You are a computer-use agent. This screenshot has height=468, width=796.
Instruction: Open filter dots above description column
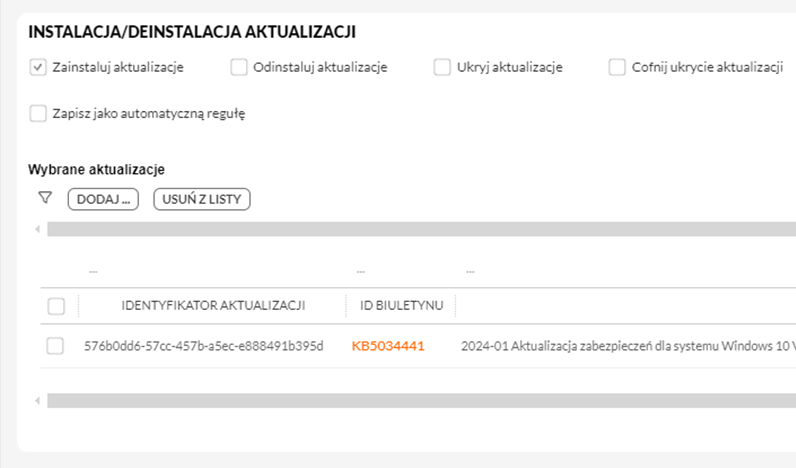(x=471, y=272)
